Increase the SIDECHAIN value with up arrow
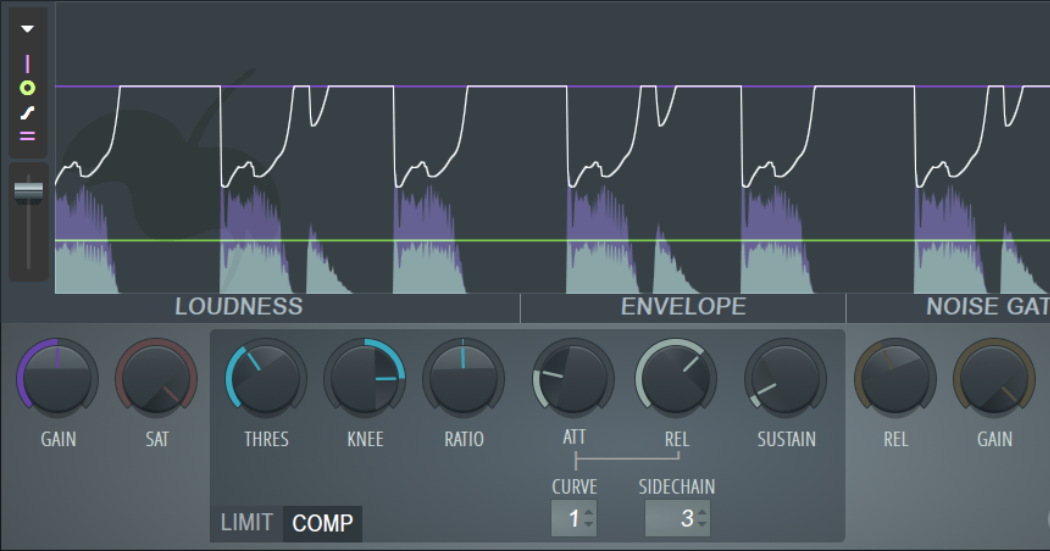The height and width of the screenshot is (551, 1050). pyautogui.click(x=702, y=513)
